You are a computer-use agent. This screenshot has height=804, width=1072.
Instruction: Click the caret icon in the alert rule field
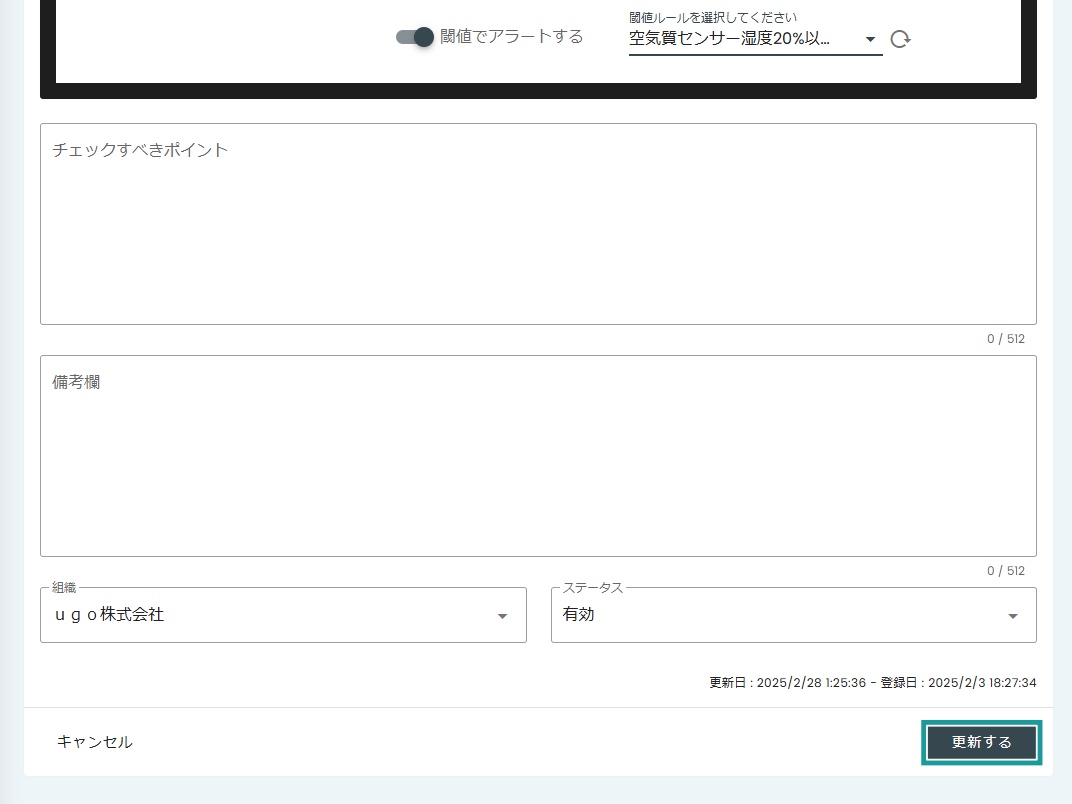pos(869,39)
